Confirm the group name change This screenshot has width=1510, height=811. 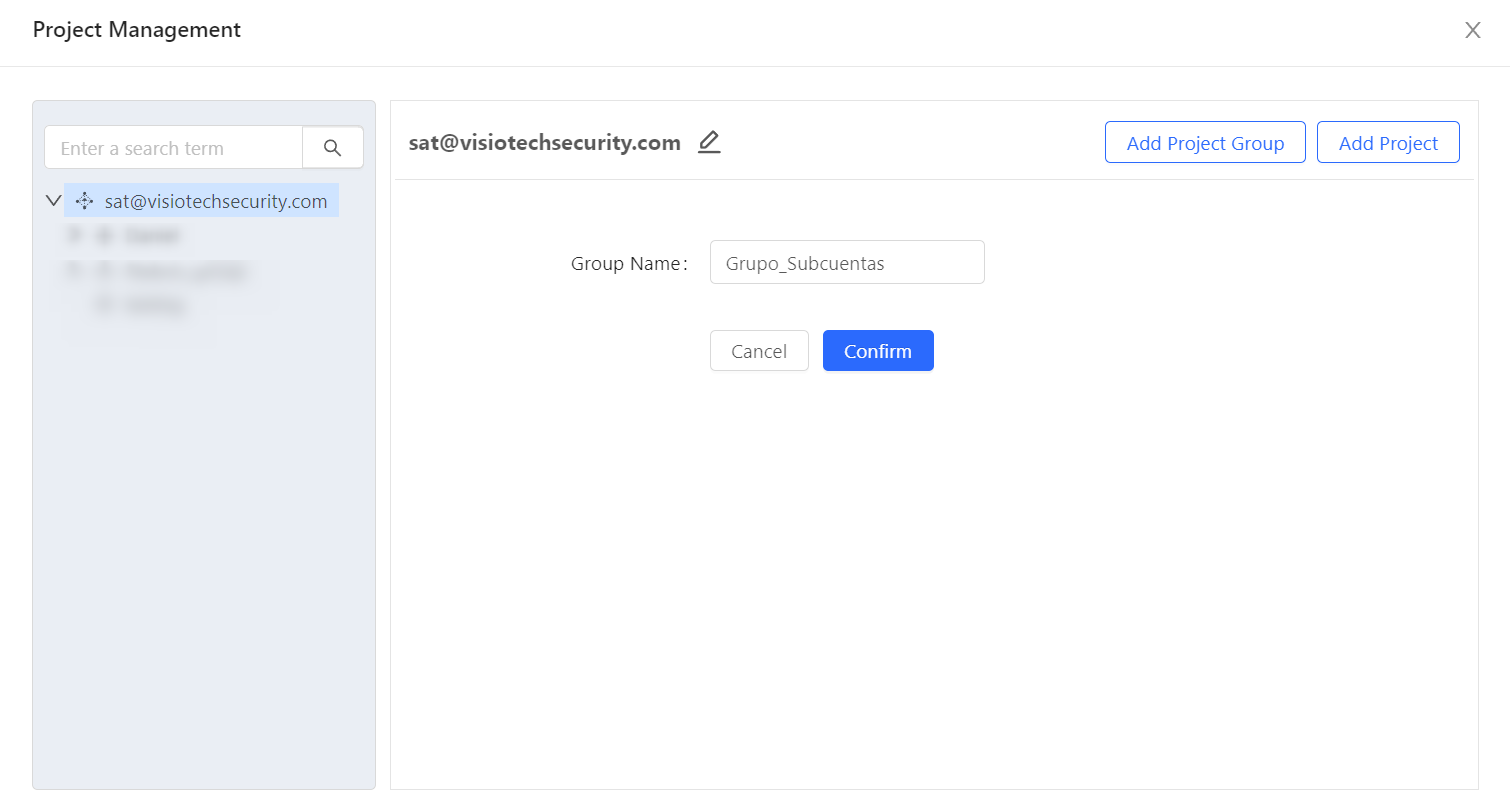[x=878, y=351]
